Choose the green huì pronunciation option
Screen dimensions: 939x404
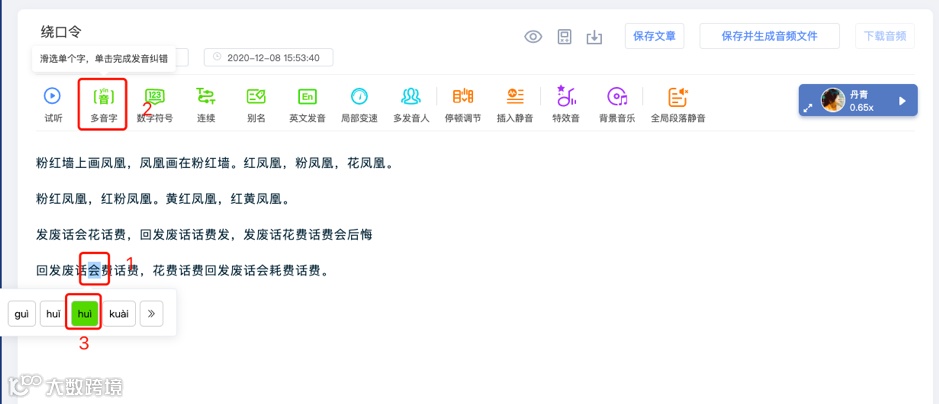[84, 314]
